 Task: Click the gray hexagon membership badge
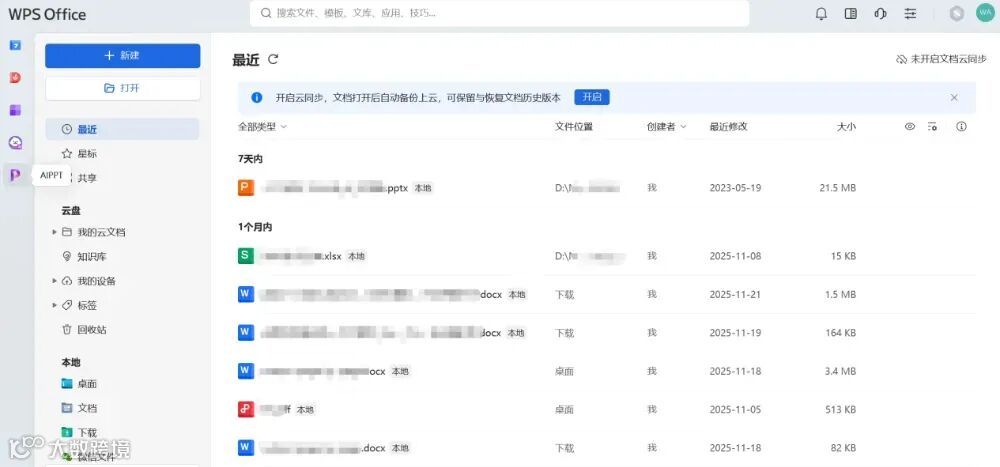[x=957, y=14]
